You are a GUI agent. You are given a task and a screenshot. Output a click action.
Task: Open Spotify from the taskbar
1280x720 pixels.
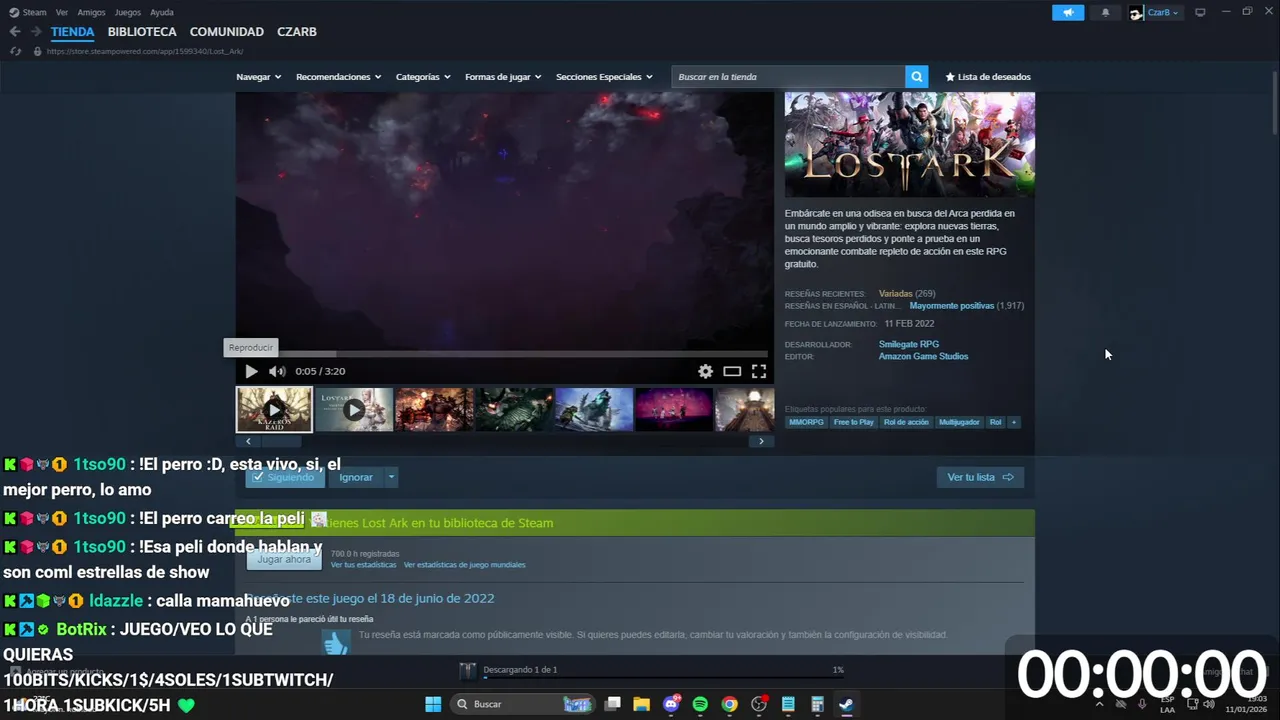700,704
